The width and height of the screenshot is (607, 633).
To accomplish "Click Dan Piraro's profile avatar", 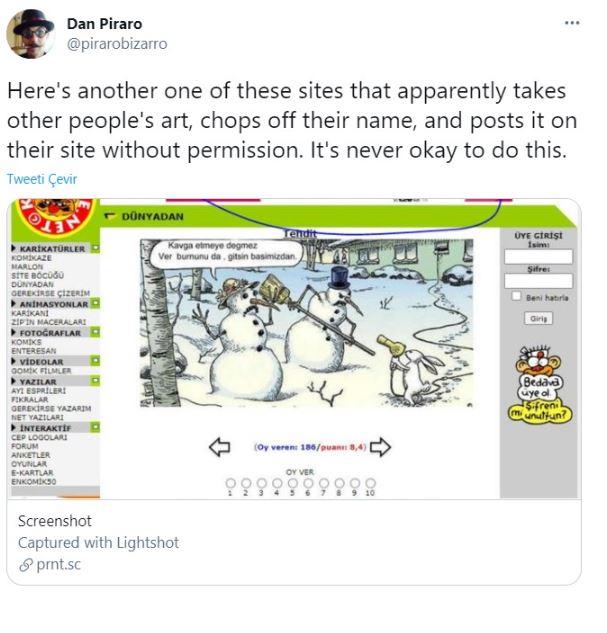I will (x=31, y=34).
